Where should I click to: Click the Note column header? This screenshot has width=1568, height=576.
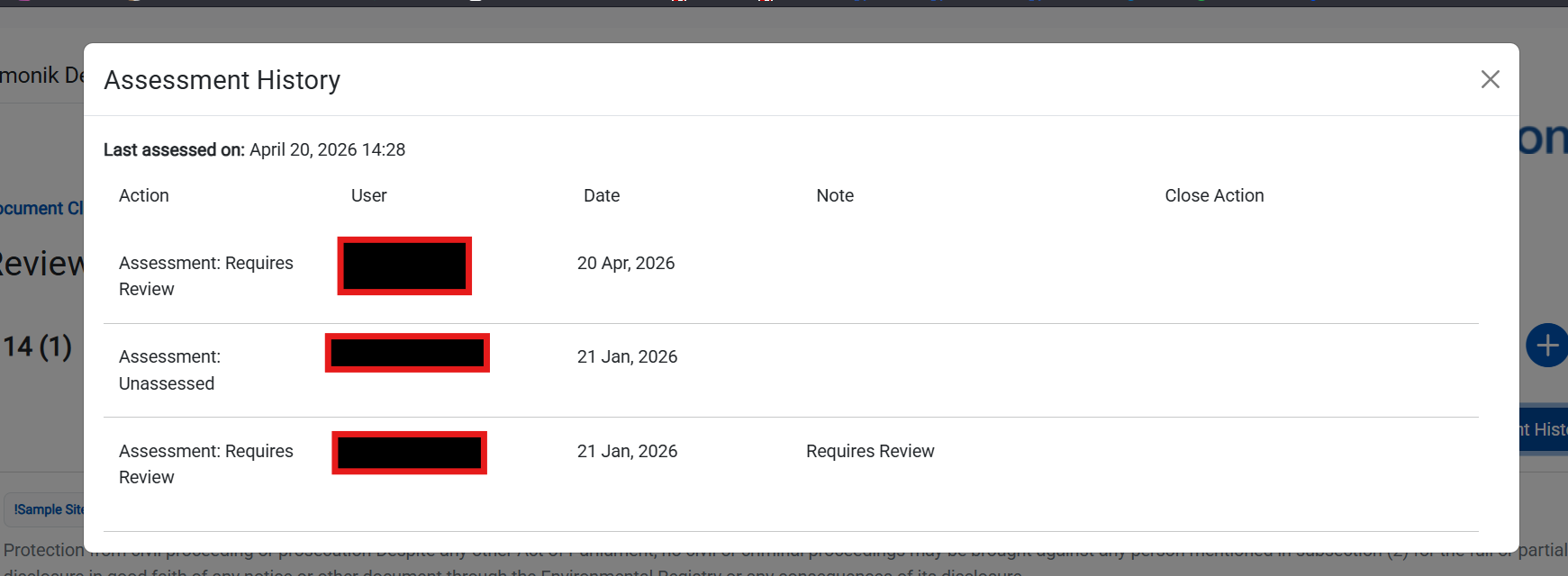click(x=835, y=195)
